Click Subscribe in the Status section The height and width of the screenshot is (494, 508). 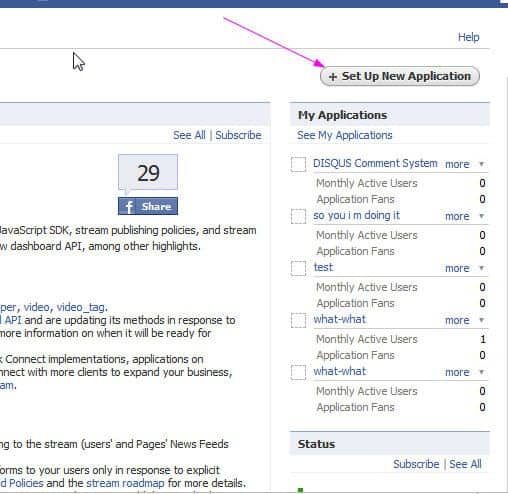tap(416, 464)
